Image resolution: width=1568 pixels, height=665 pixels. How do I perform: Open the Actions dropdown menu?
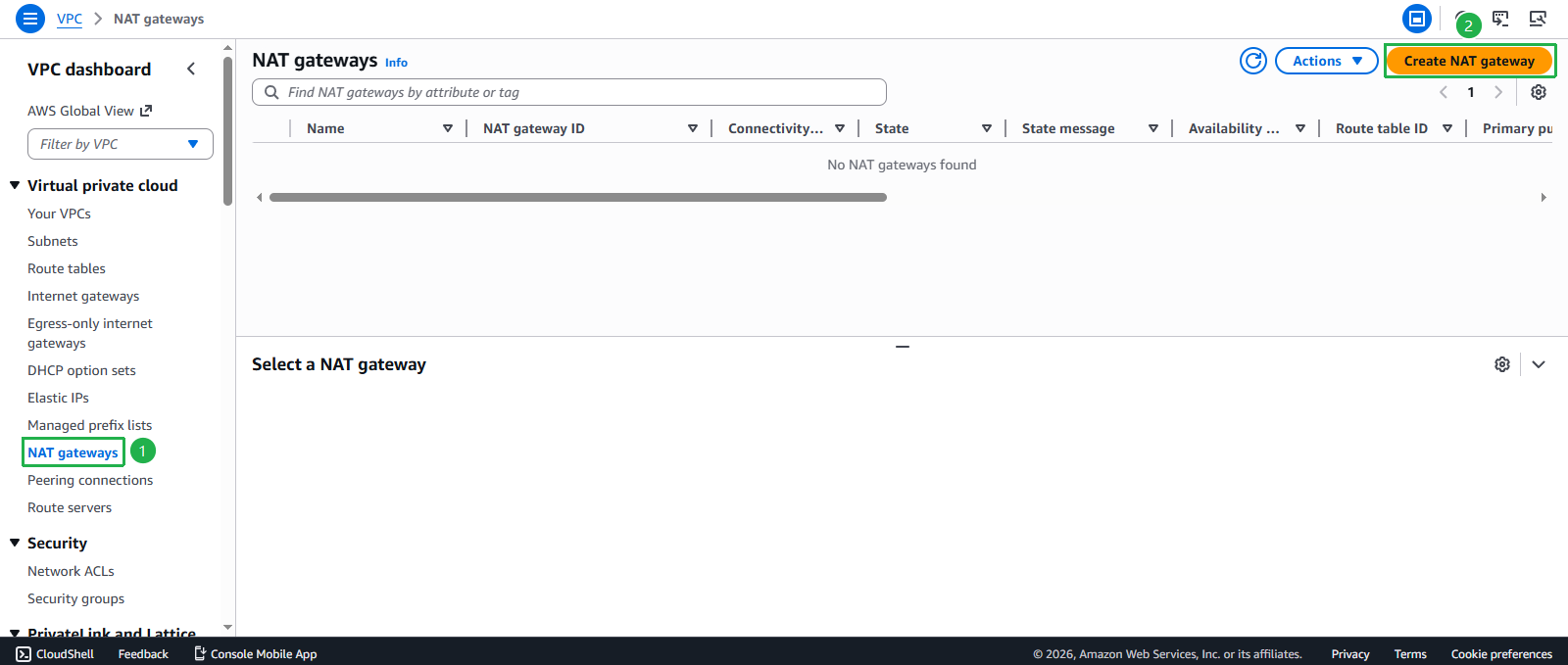(1327, 61)
